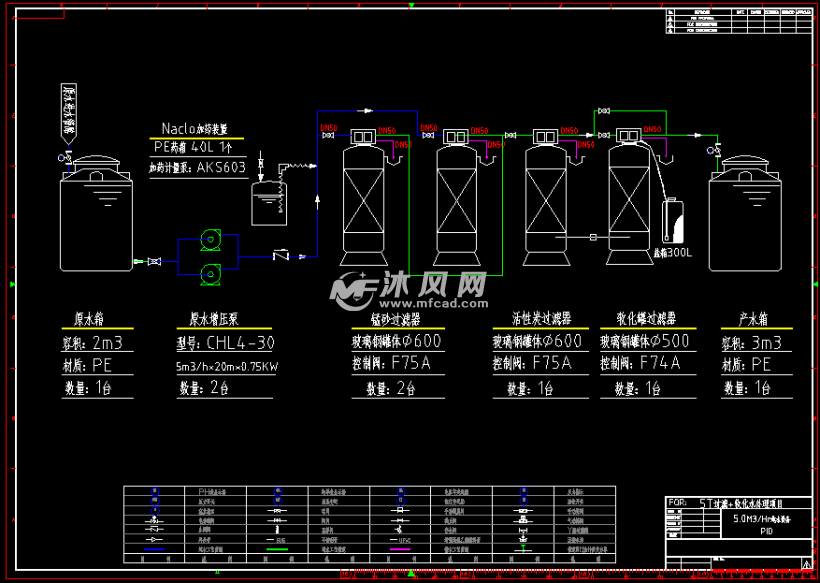The image size is (820, 583).
Task: Click the upper green booster pump symbol
Action: [x=210, y=240]
